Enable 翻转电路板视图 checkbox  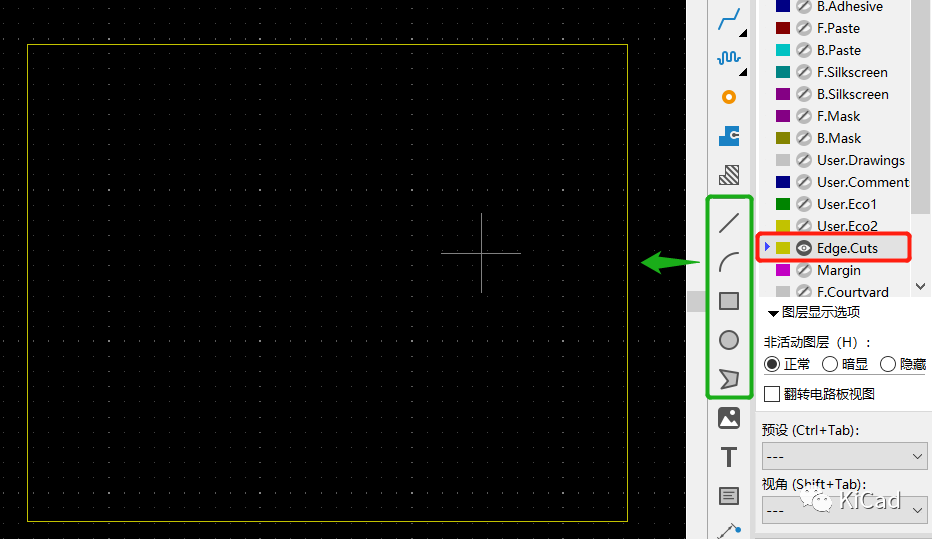coord(772,394)
